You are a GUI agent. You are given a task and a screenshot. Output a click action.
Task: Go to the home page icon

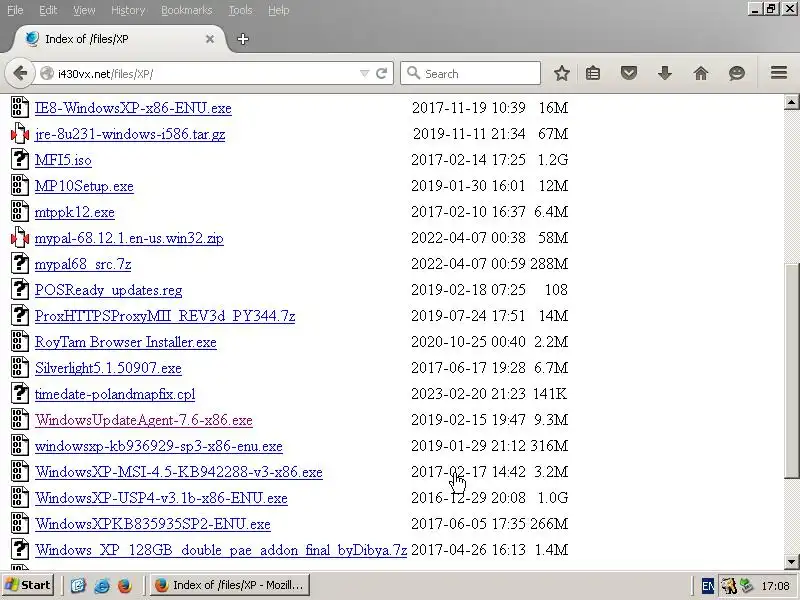[x=701, y=73]
